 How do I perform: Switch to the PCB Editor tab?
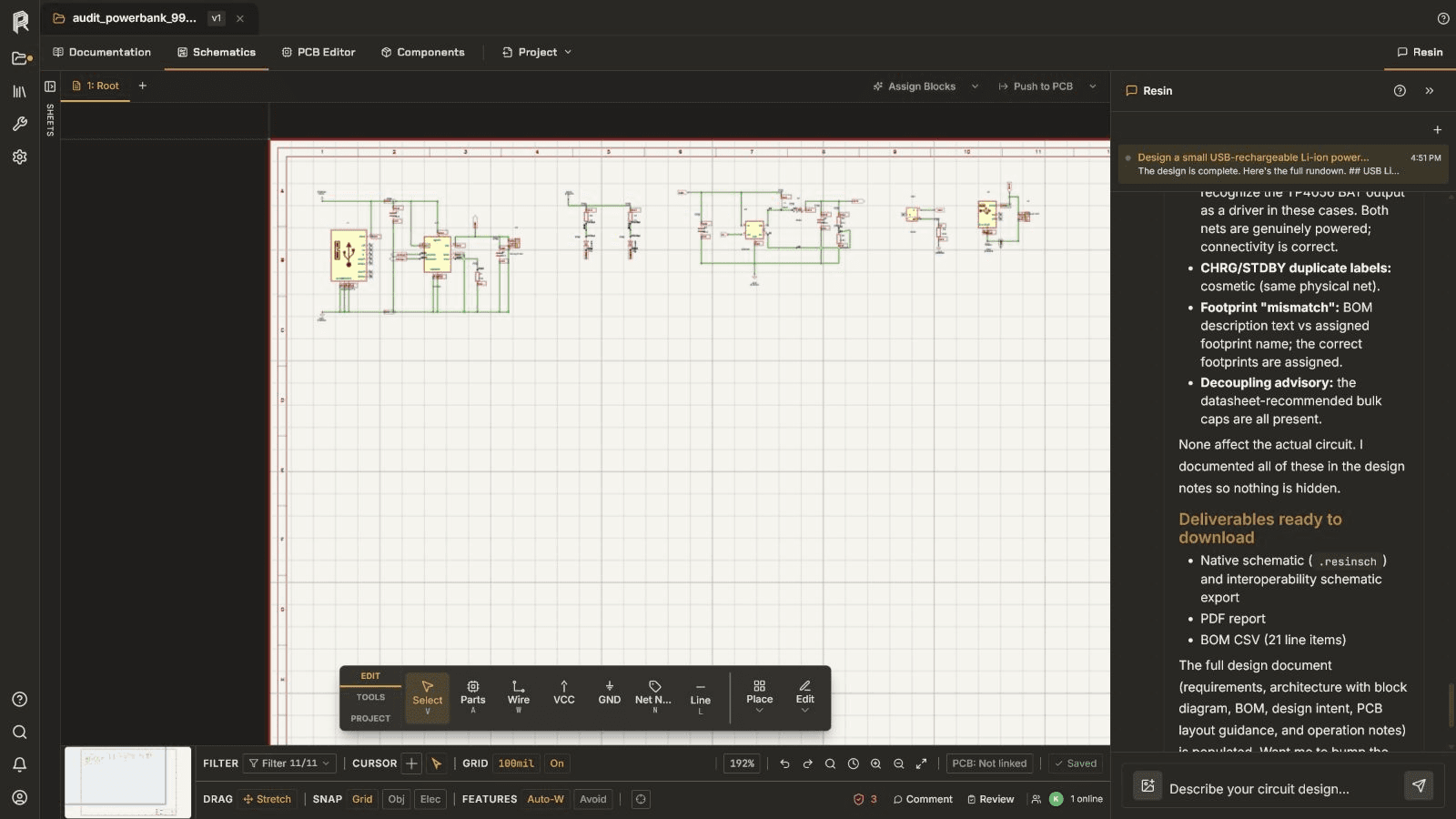[318, 53]
